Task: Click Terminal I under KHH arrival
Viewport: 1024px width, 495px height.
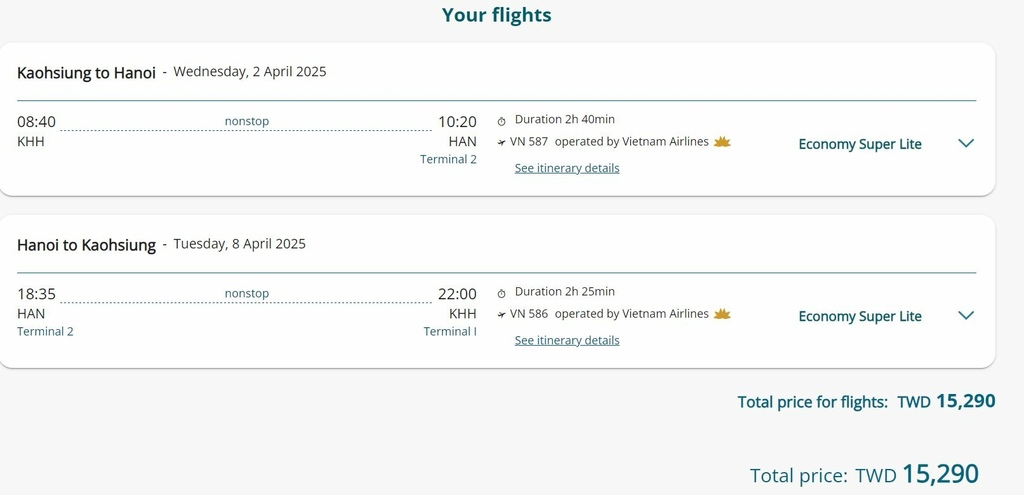Action: pos(450,332)
